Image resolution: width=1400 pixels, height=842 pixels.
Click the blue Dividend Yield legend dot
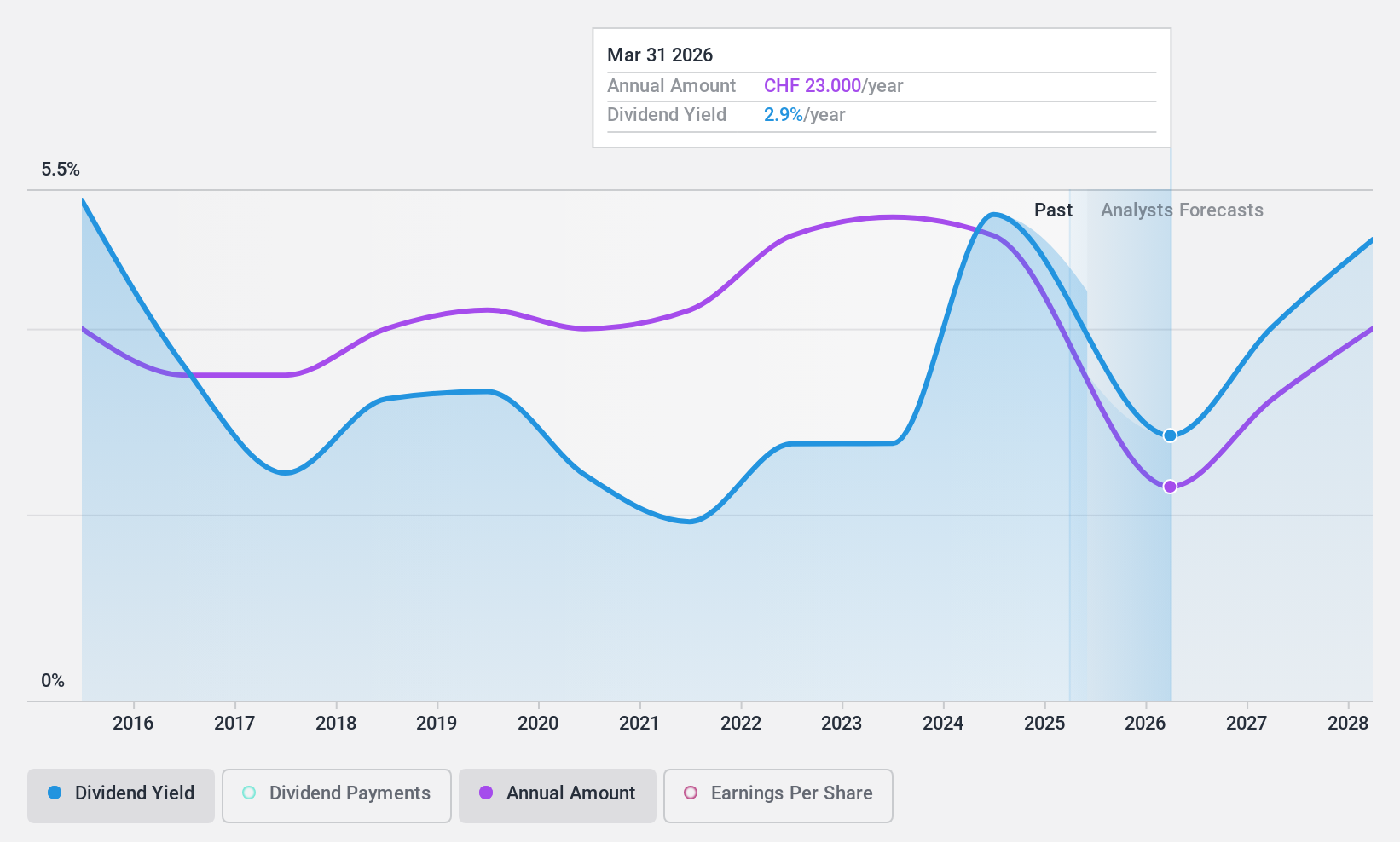[55, 793]
